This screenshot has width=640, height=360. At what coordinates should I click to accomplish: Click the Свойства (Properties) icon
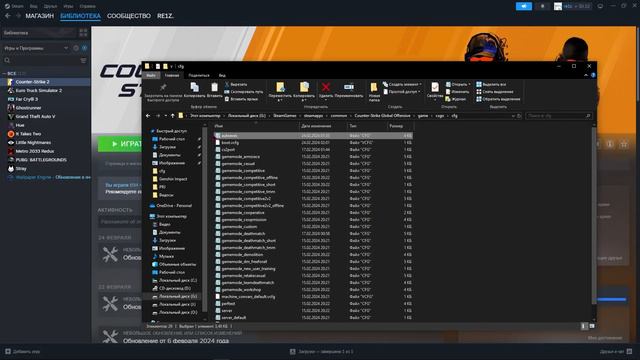[435, 87]
